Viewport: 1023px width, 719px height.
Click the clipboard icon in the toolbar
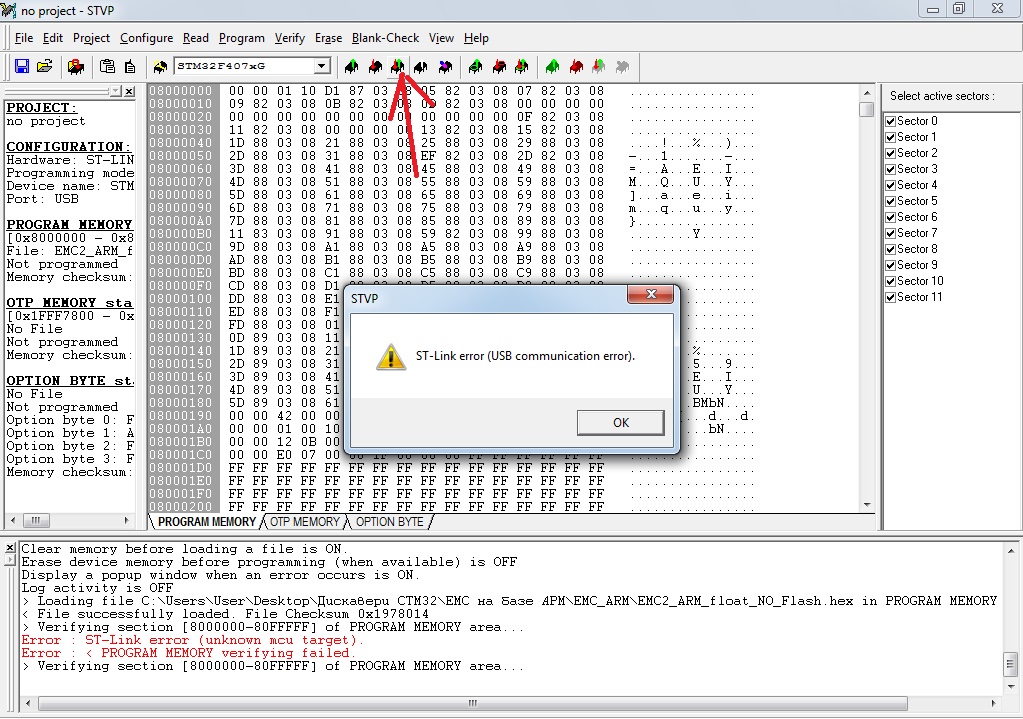pos(107,67)
